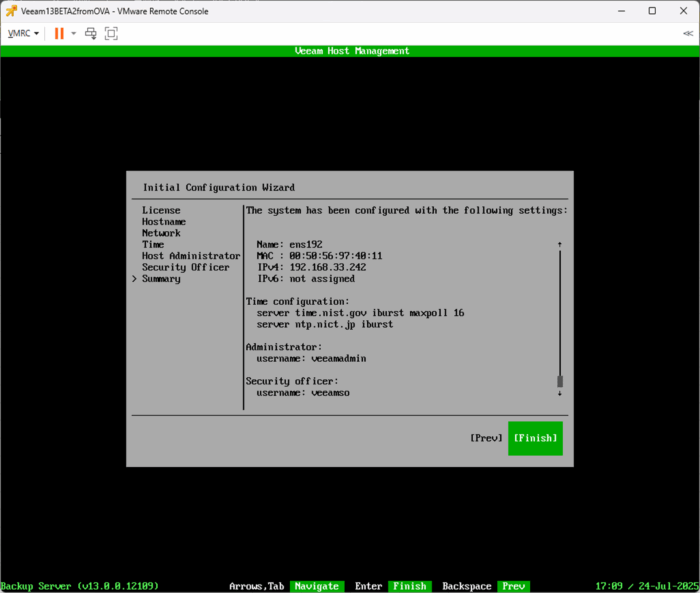Minimize the VMware Remote Console window
The width and height of the screenshot is (700, 593).
pyautogui.click(x=621, y=11)
